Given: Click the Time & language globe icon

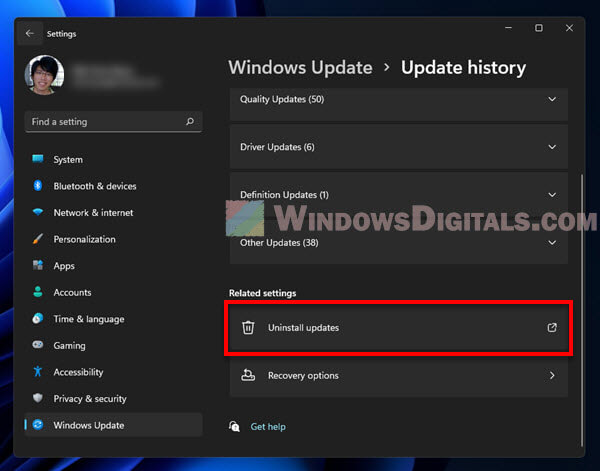Looking at the screenshot, I should [x=38, y=318].
